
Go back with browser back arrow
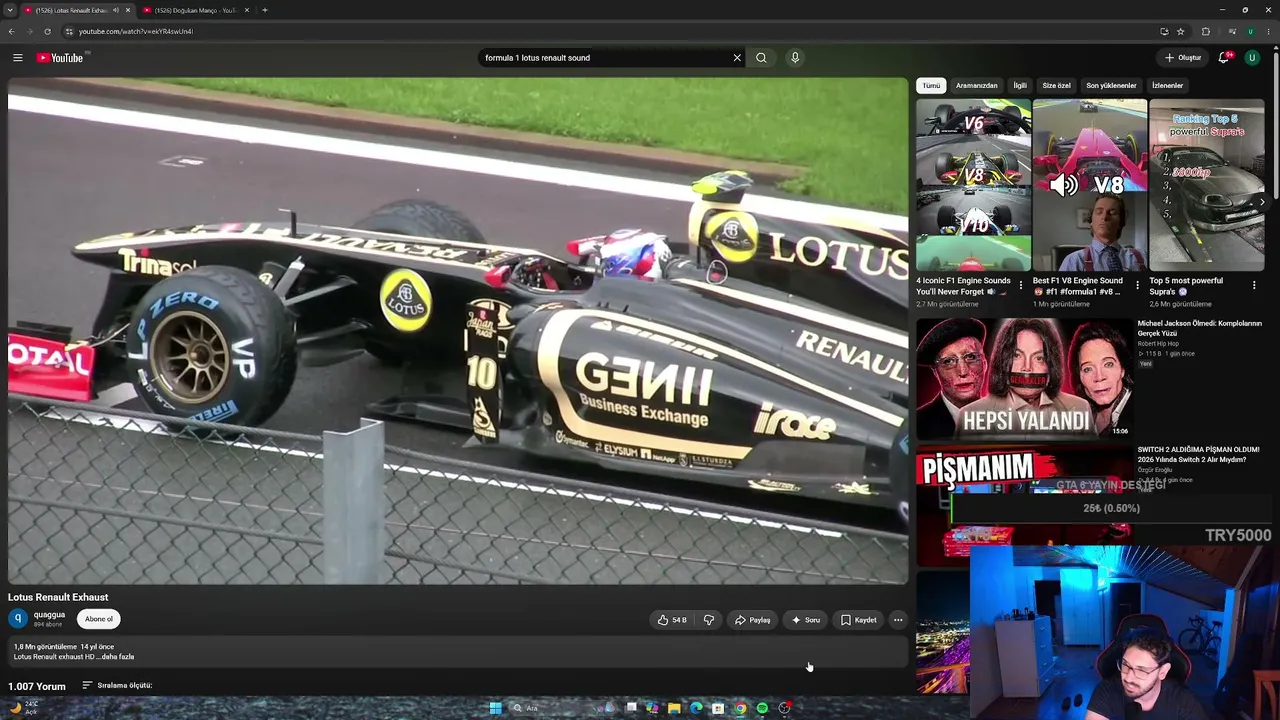point(11,31)
